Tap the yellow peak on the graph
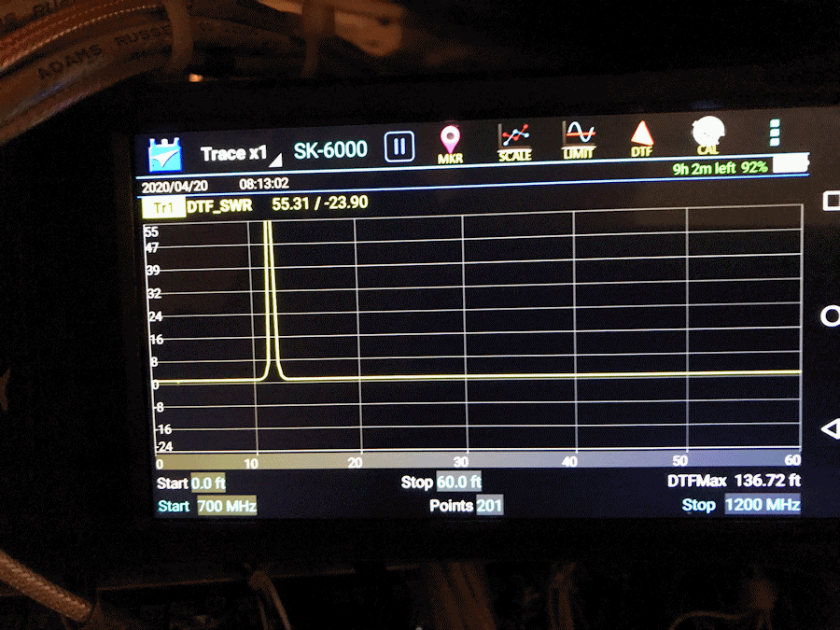 pos(267,300)
